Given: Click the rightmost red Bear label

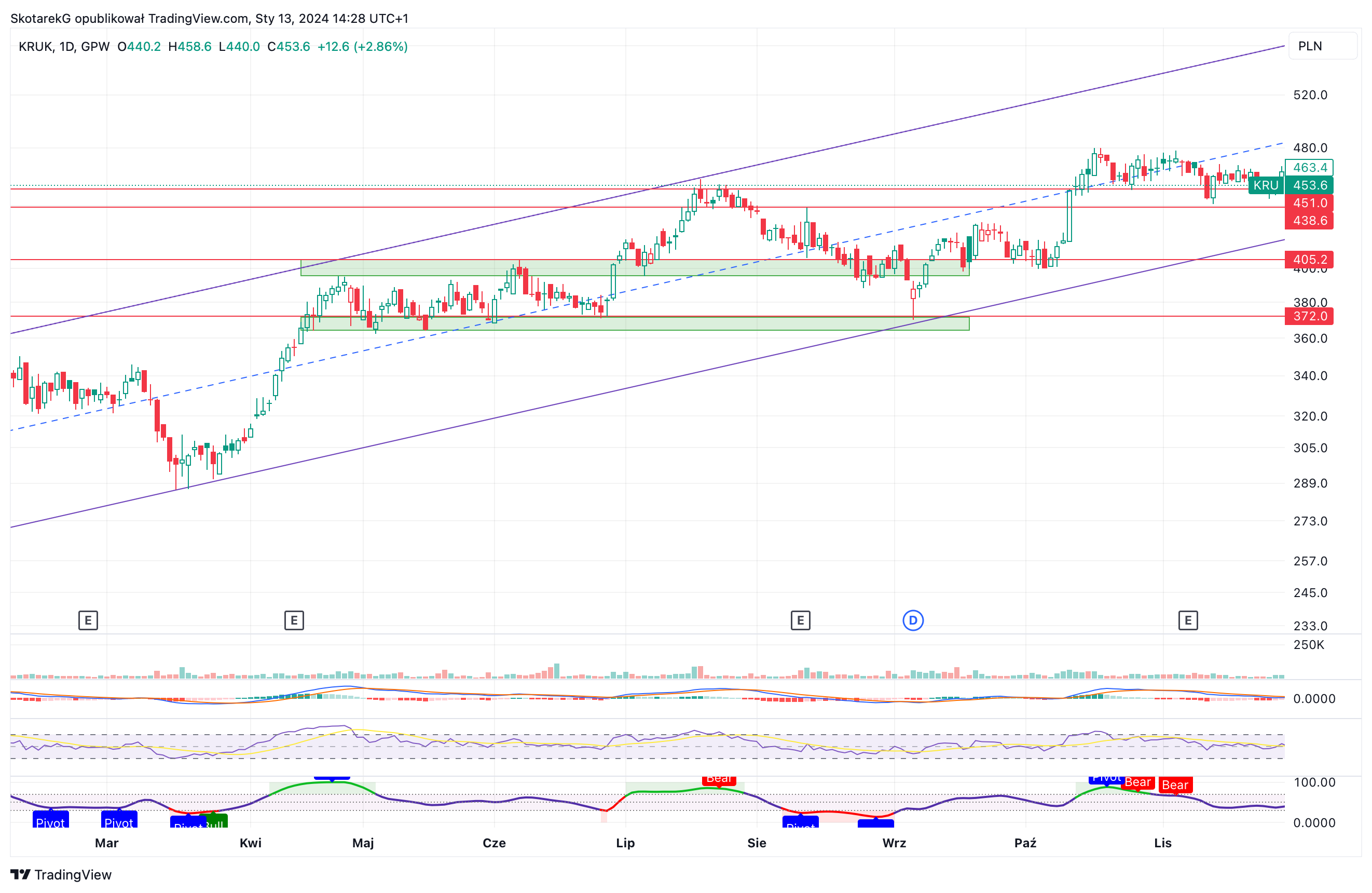Looking at the screenshot, I should (x=1175, y=784).
